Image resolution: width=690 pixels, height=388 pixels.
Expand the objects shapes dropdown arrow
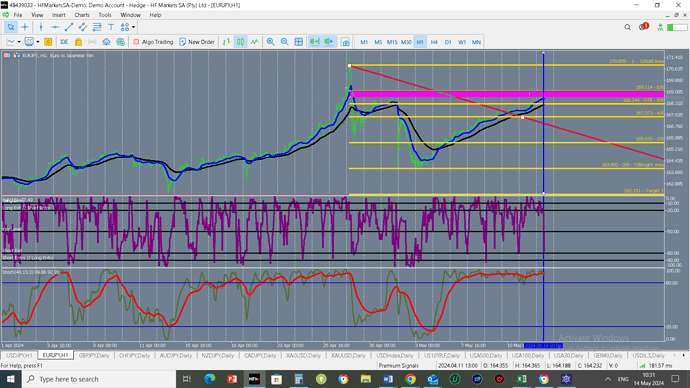tap(133, 27)
